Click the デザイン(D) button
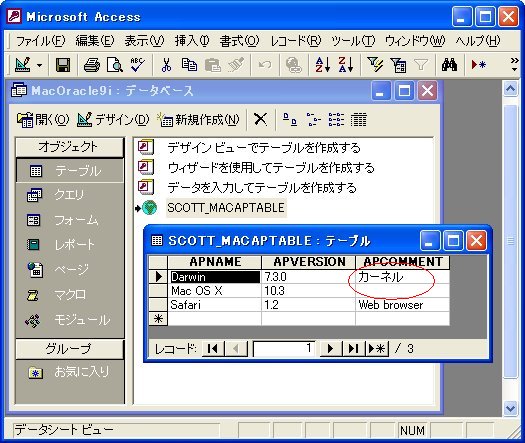 [113, 120]
